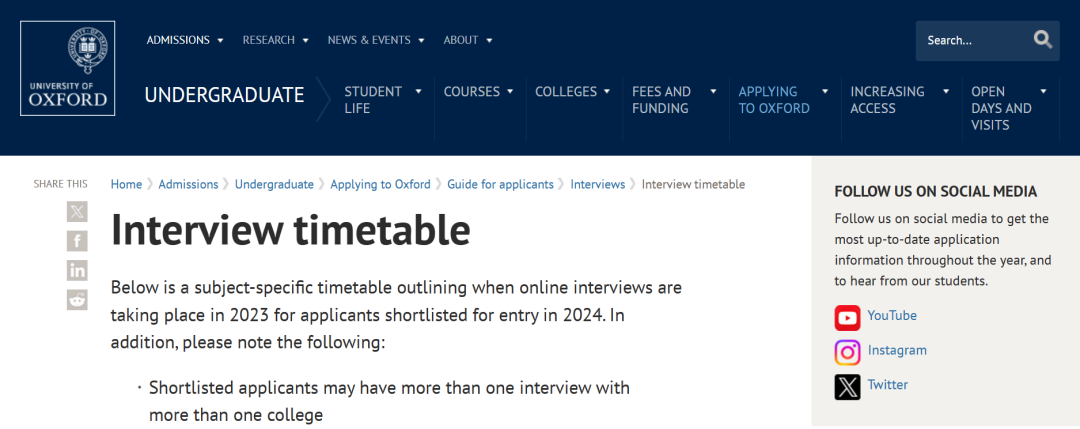Image resolution: width=1080 pixels, height=429 pixels.
Task: Open the Courses menu item
Action: click(x=479, y=92)
